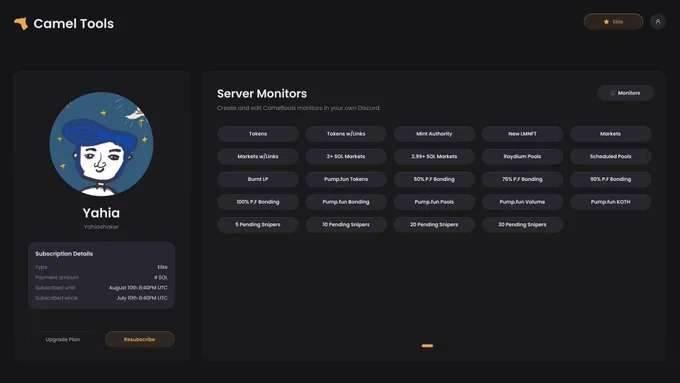Choose the 50% P.F Bonding monitor
Viewport: 680px width, 383px height.
pos(434,179)
